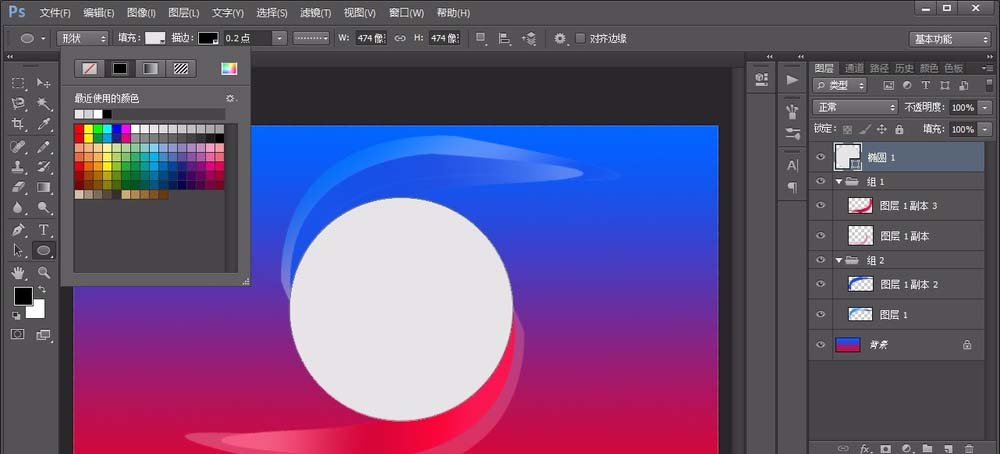Click the Crop tool icon
This screenshot has height=454, width=1000.
point(18,125)
